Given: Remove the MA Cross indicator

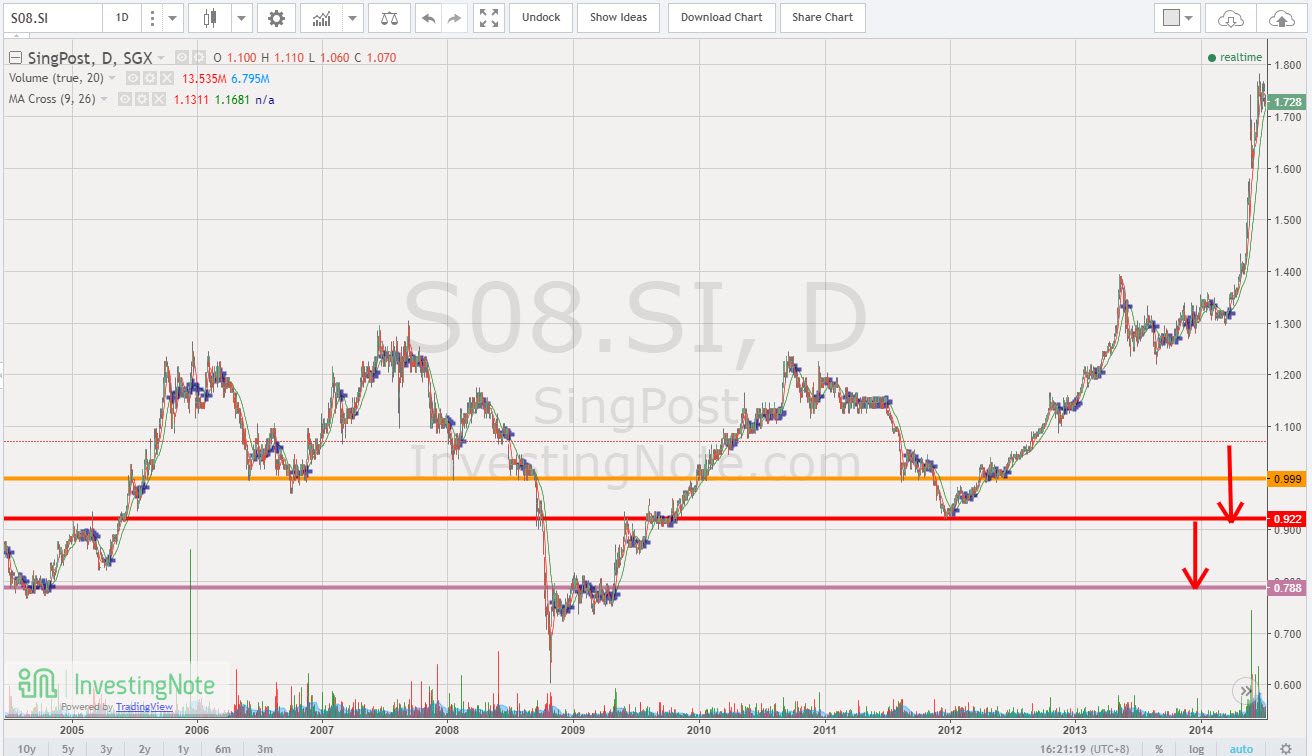Looking at the screenshot, I should click(x=158, y=98).
